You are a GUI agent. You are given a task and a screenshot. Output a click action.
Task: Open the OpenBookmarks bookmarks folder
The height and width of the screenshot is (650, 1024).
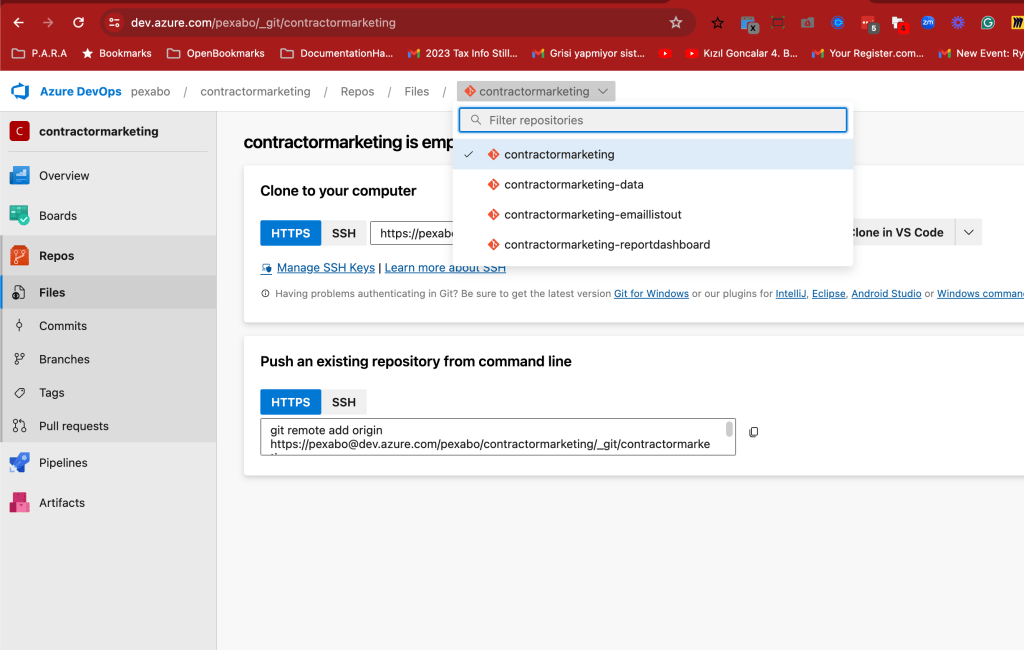pos(216,54)
